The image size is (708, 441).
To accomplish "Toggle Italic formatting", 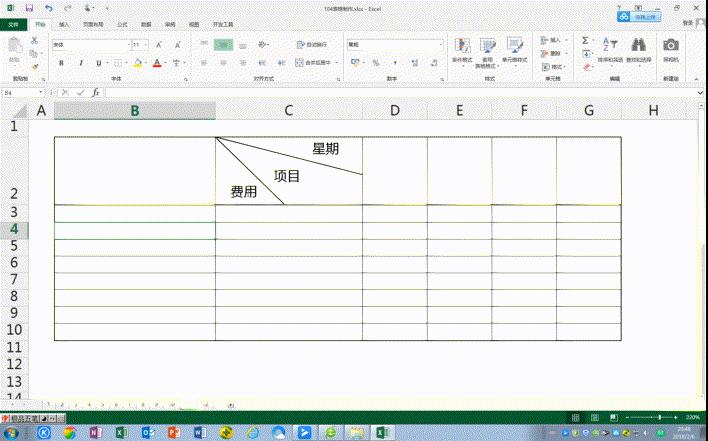I will click(x=81, y=63).
